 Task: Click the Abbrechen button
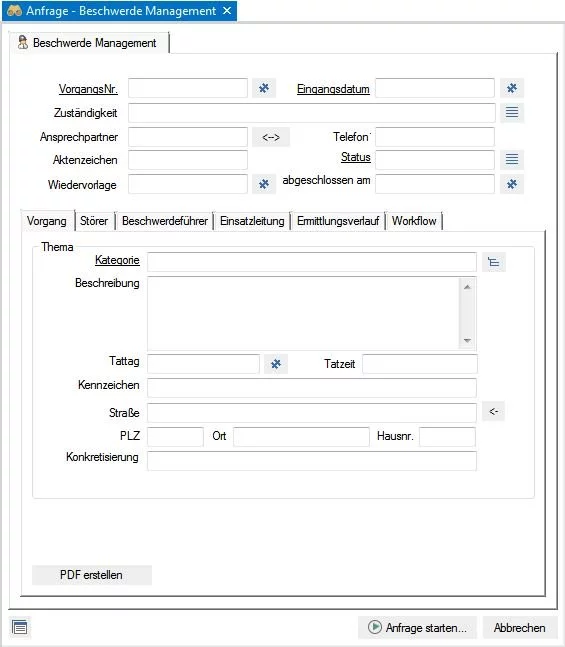coord(520,628)
